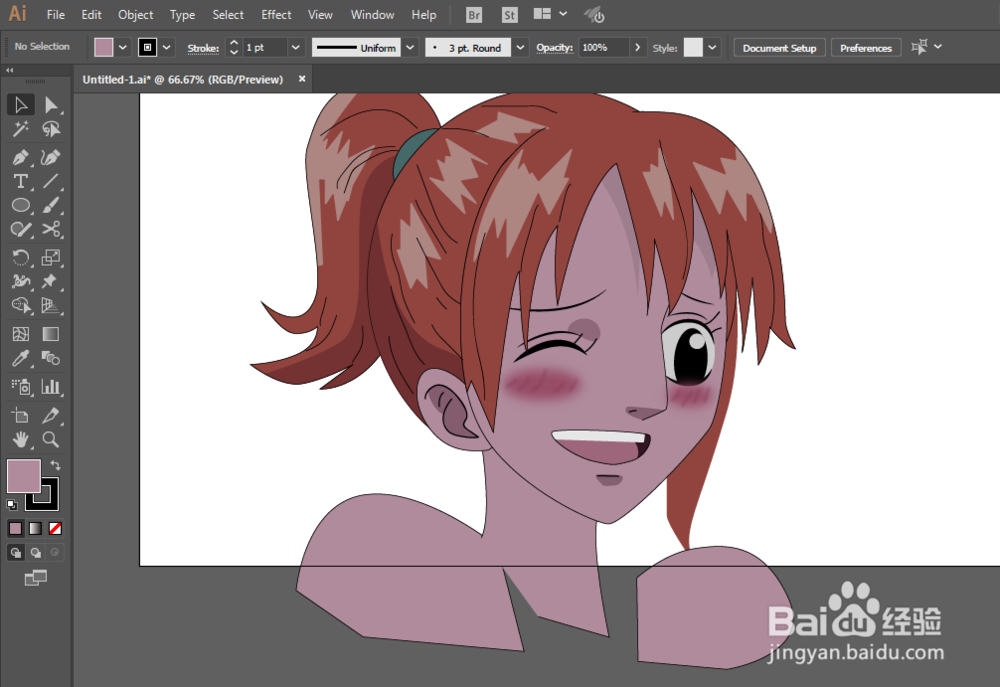1000x687 pixels.
Task: Select the Direct Selection tool
Action: (x=51, y=105)
